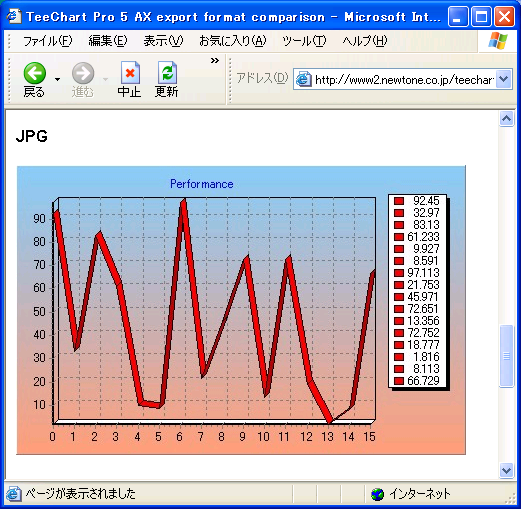Expand the toolbar overflow chevron
Viewport: 521px width, 509px height.
click(215, 61)
